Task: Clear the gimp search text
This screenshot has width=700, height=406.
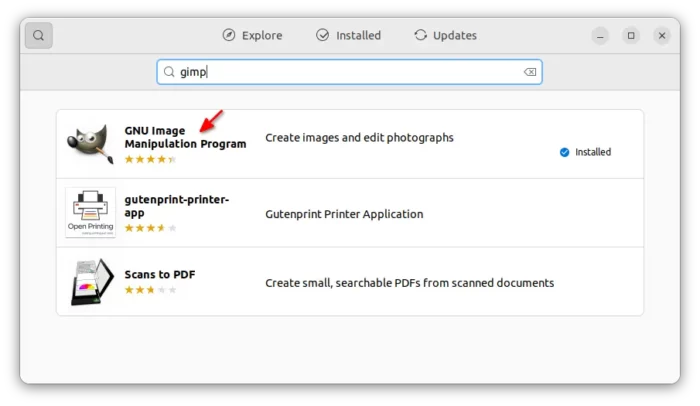Action: coord(530,72)
